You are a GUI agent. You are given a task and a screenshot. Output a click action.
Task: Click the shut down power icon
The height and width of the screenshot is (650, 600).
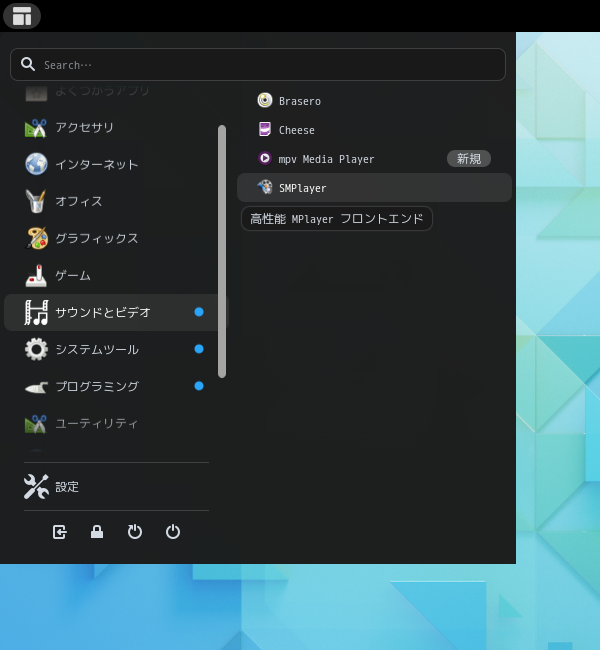pyautogui.click(x=172, y=532)
